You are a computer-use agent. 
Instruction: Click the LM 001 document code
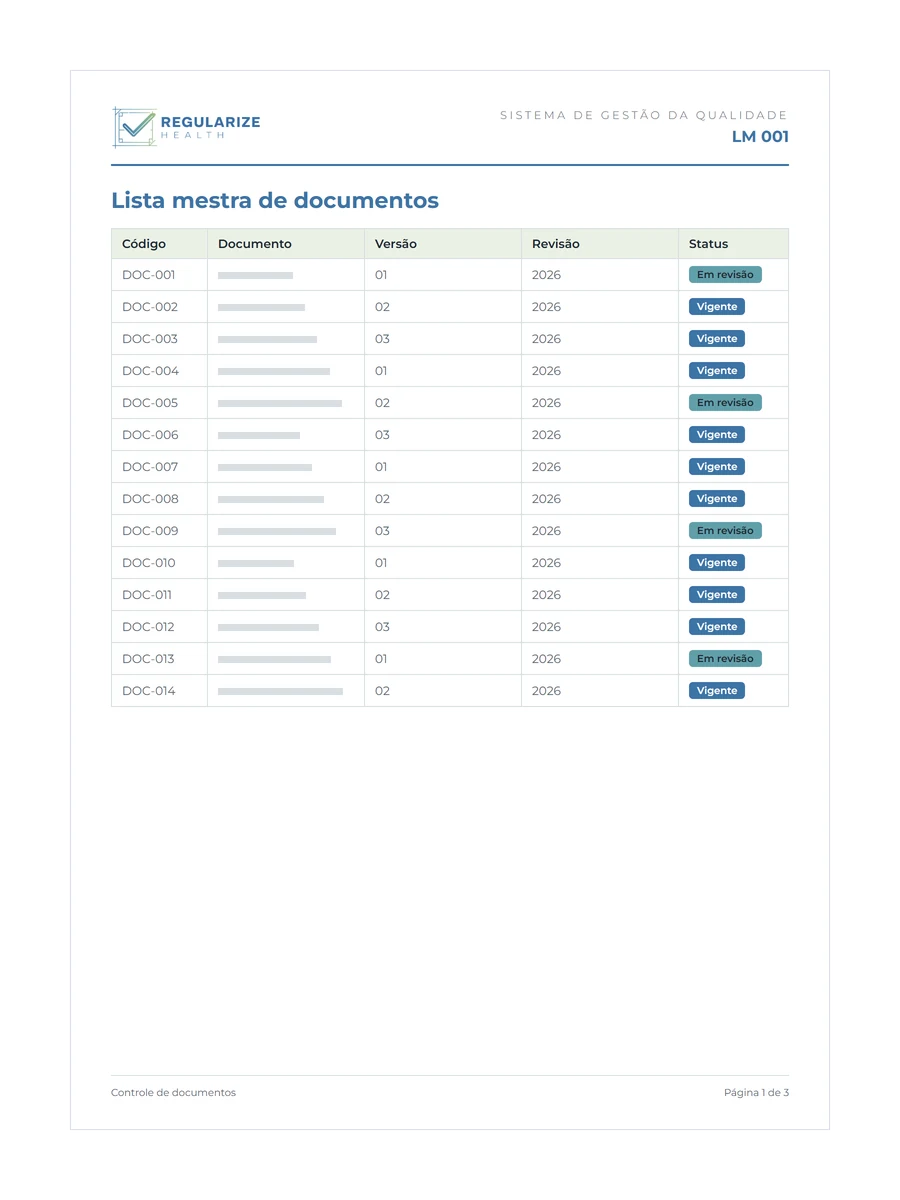pos(760,137)
